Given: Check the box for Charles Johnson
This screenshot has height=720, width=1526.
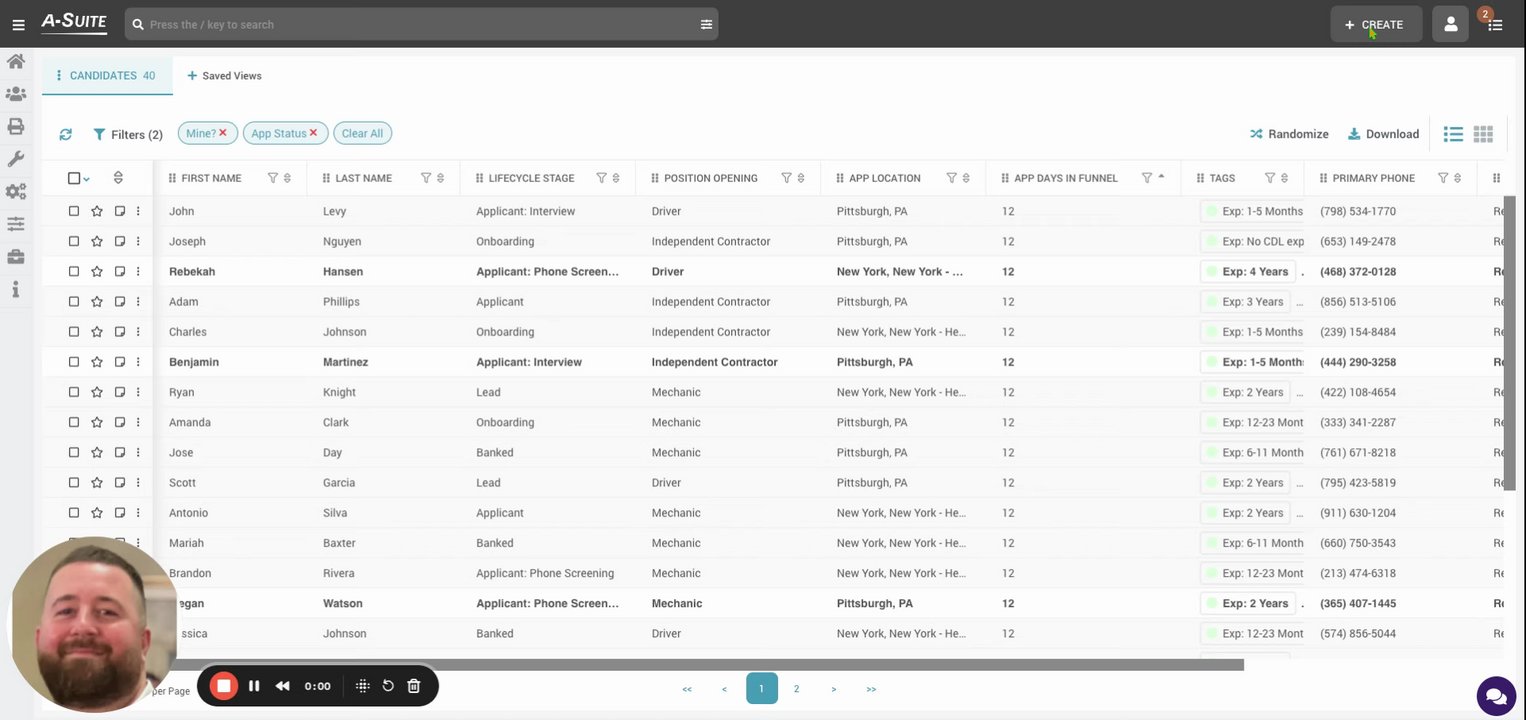Looking at the screenshot, I should (74, 331).
